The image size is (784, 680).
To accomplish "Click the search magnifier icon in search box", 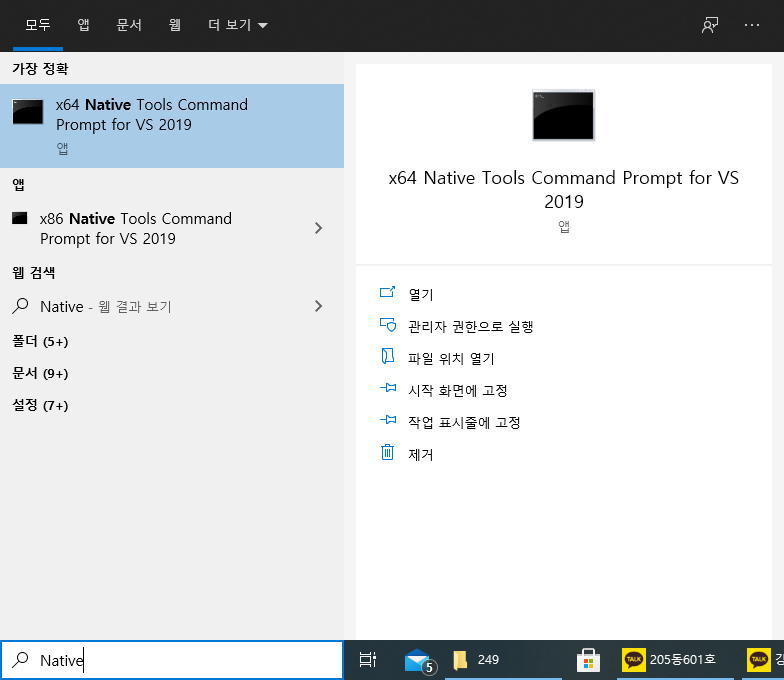I will tap(20, 660).
